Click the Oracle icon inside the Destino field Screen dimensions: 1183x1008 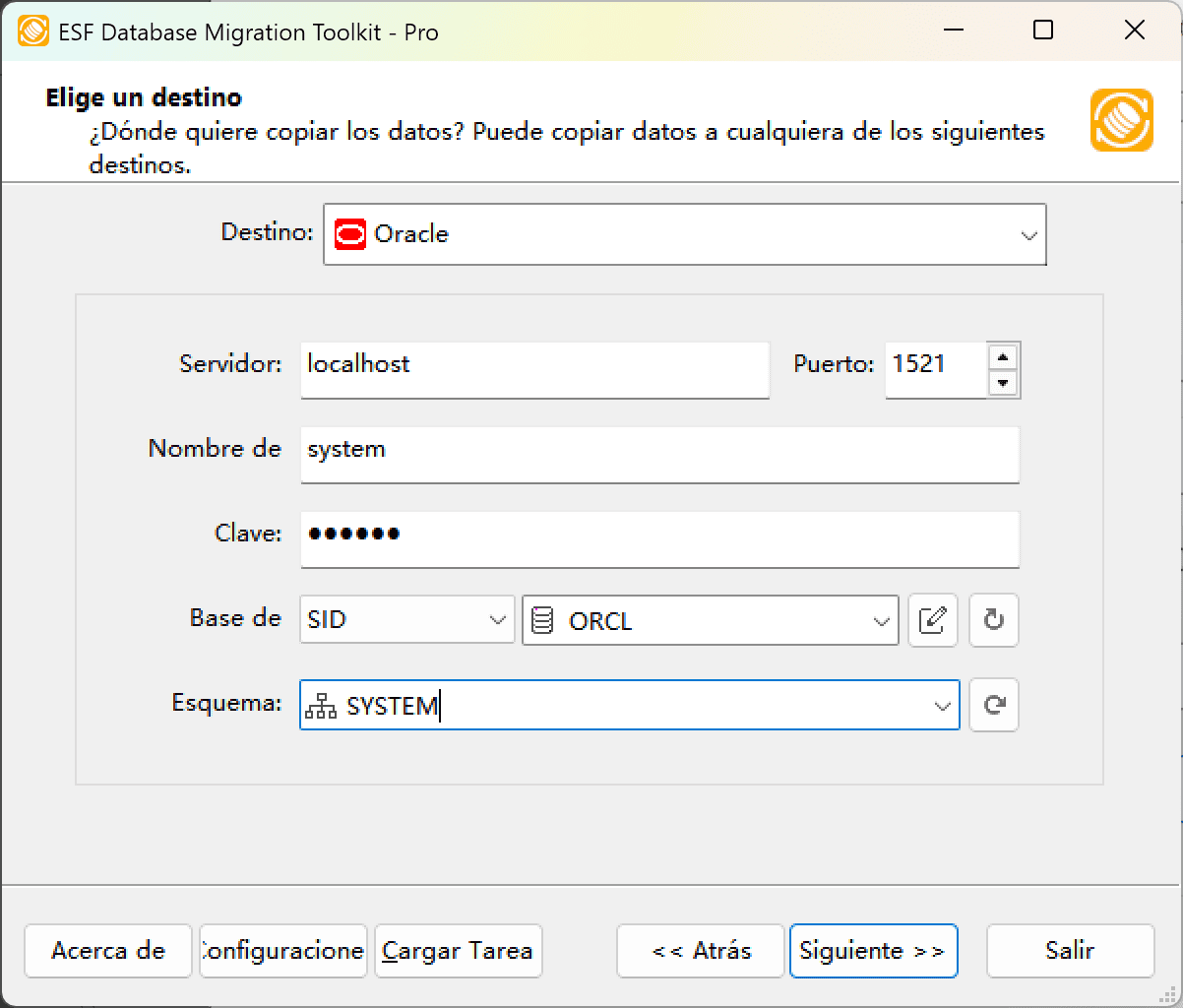[349, 234]
